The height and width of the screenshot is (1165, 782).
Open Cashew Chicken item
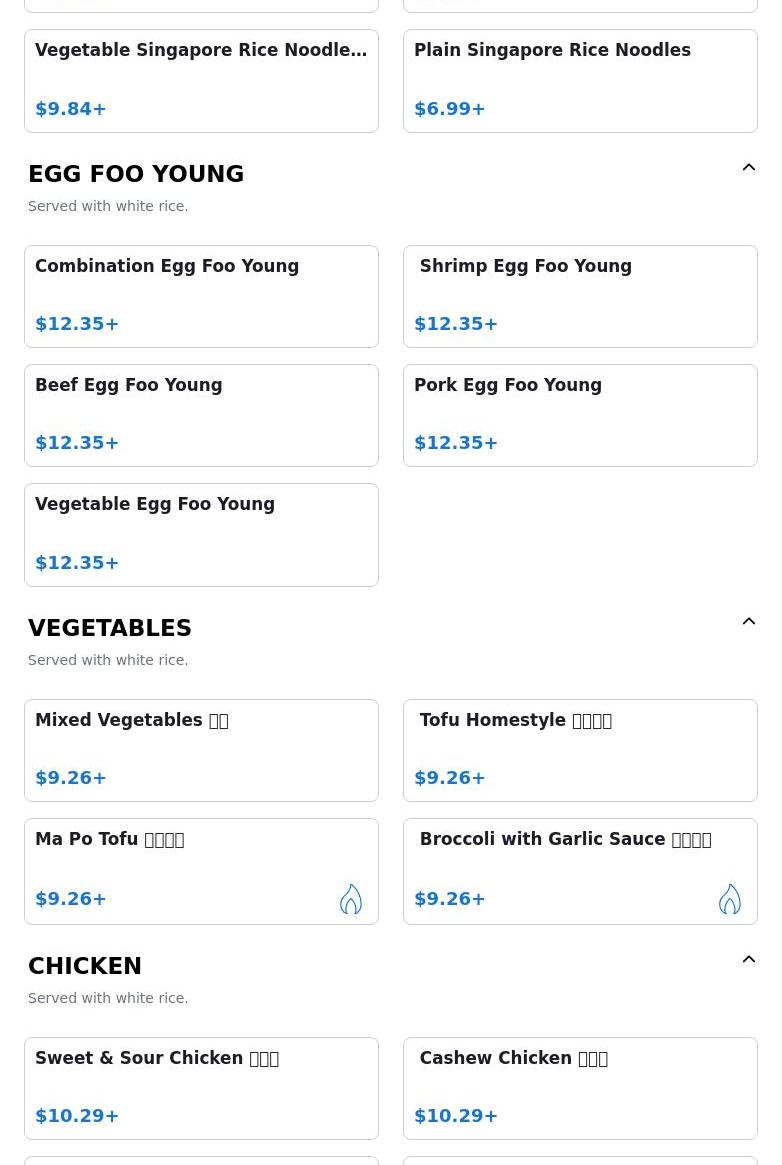pos(580,1088)
